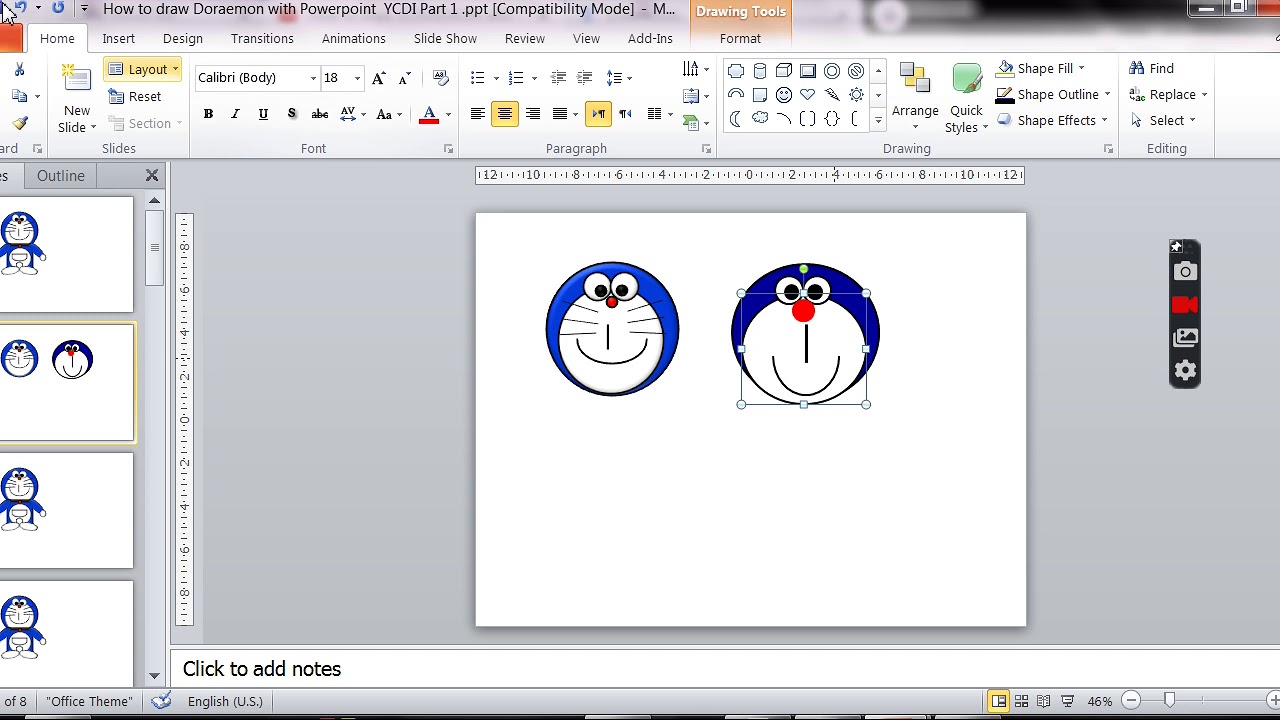1280x720 pixels.
Task: Open the font color dropdown arrow
Action: point(448,114)
